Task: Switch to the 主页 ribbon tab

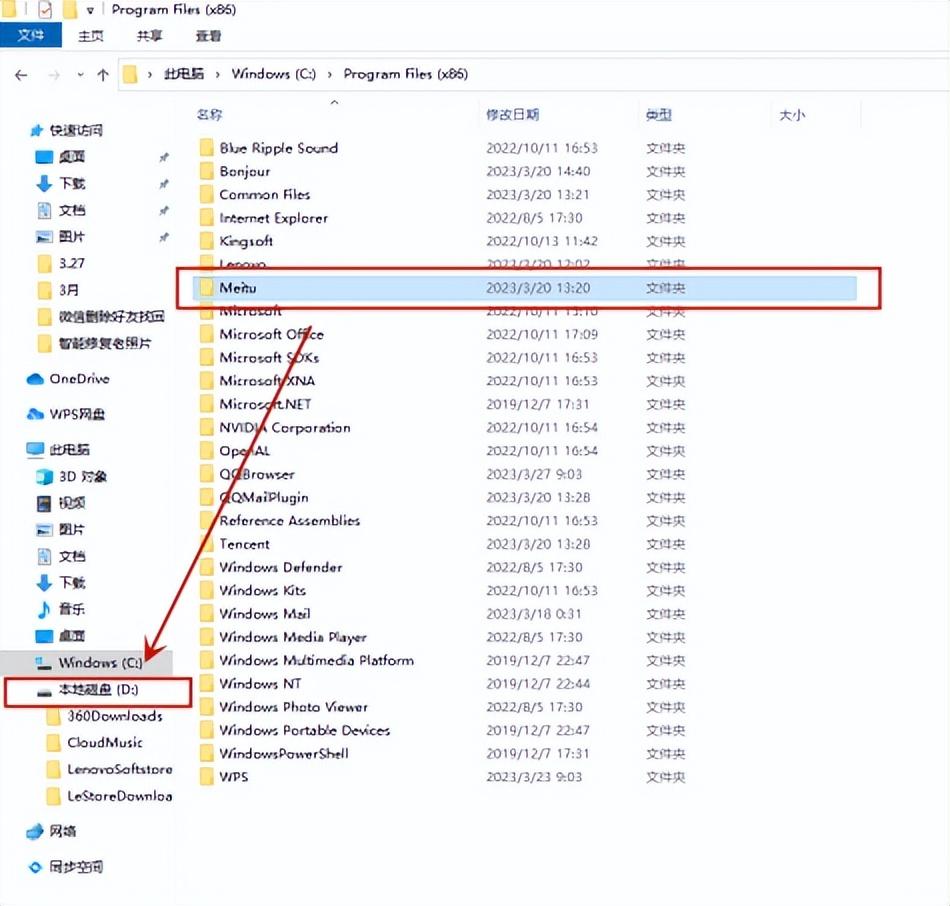Action: pyautogui.click(x=90, y=36)
